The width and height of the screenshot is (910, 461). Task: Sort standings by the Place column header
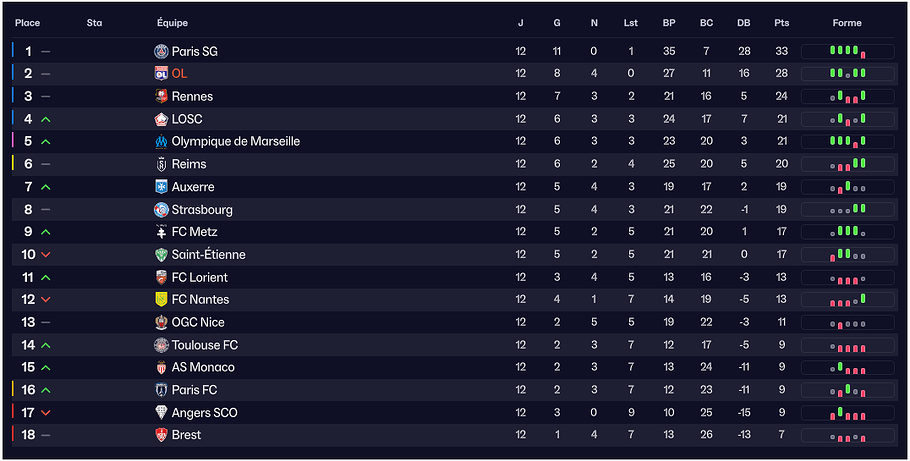(x=27, y=23)
